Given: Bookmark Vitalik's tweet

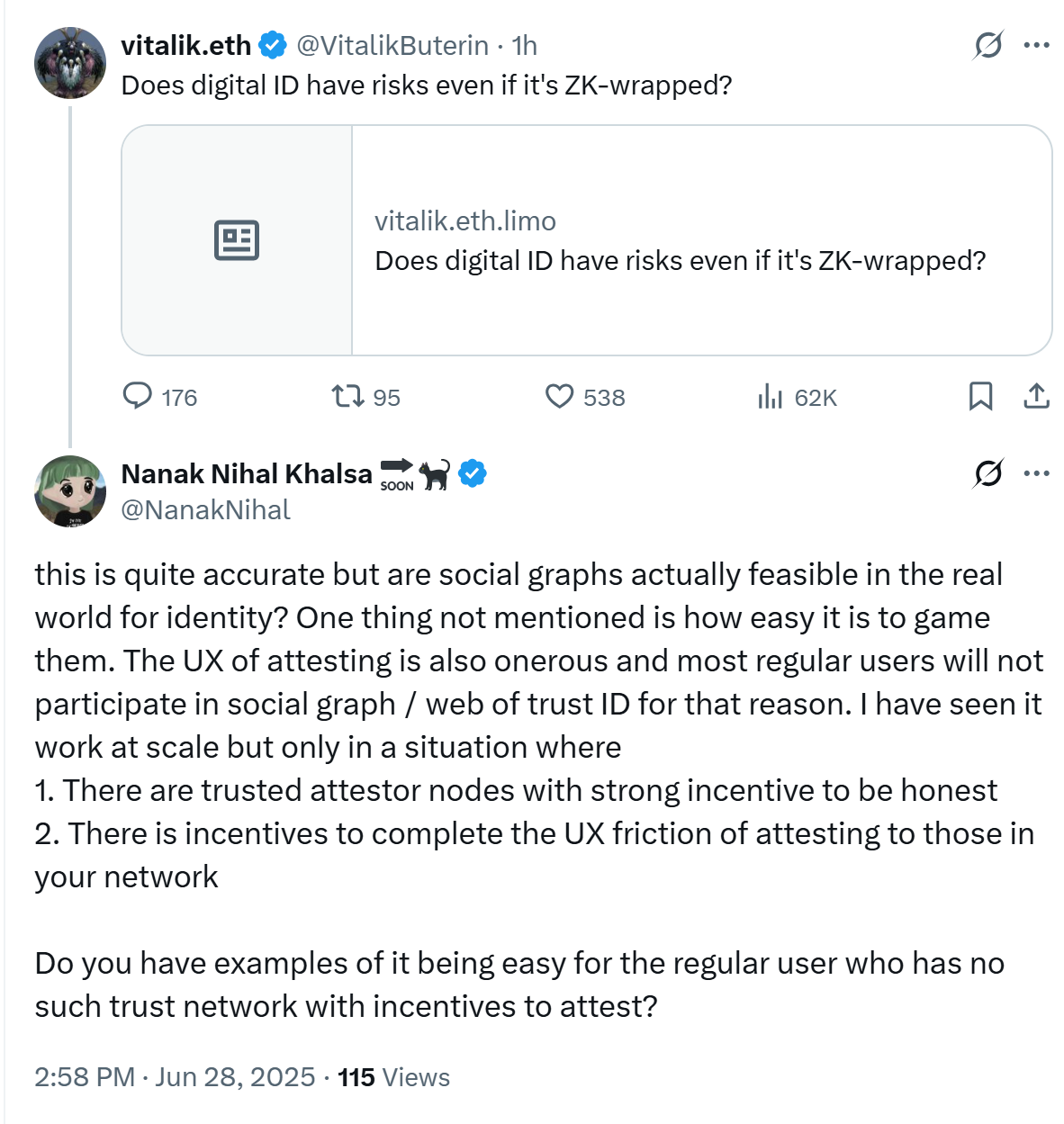Looking at the screenshot, I should pos(980,397).
